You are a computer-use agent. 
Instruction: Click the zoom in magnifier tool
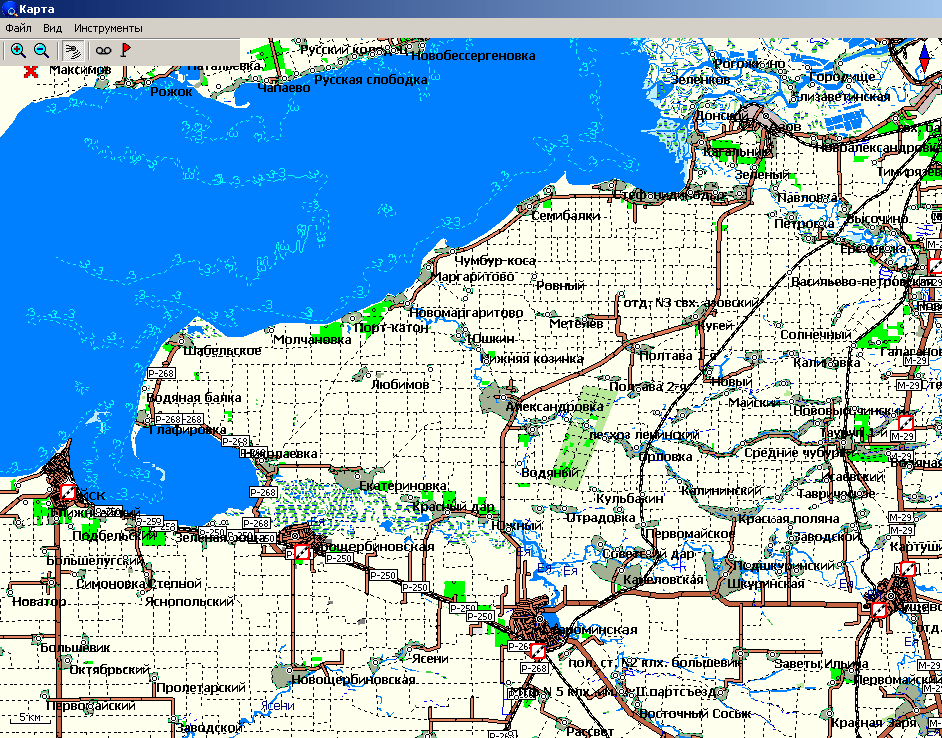click(18, 50)
